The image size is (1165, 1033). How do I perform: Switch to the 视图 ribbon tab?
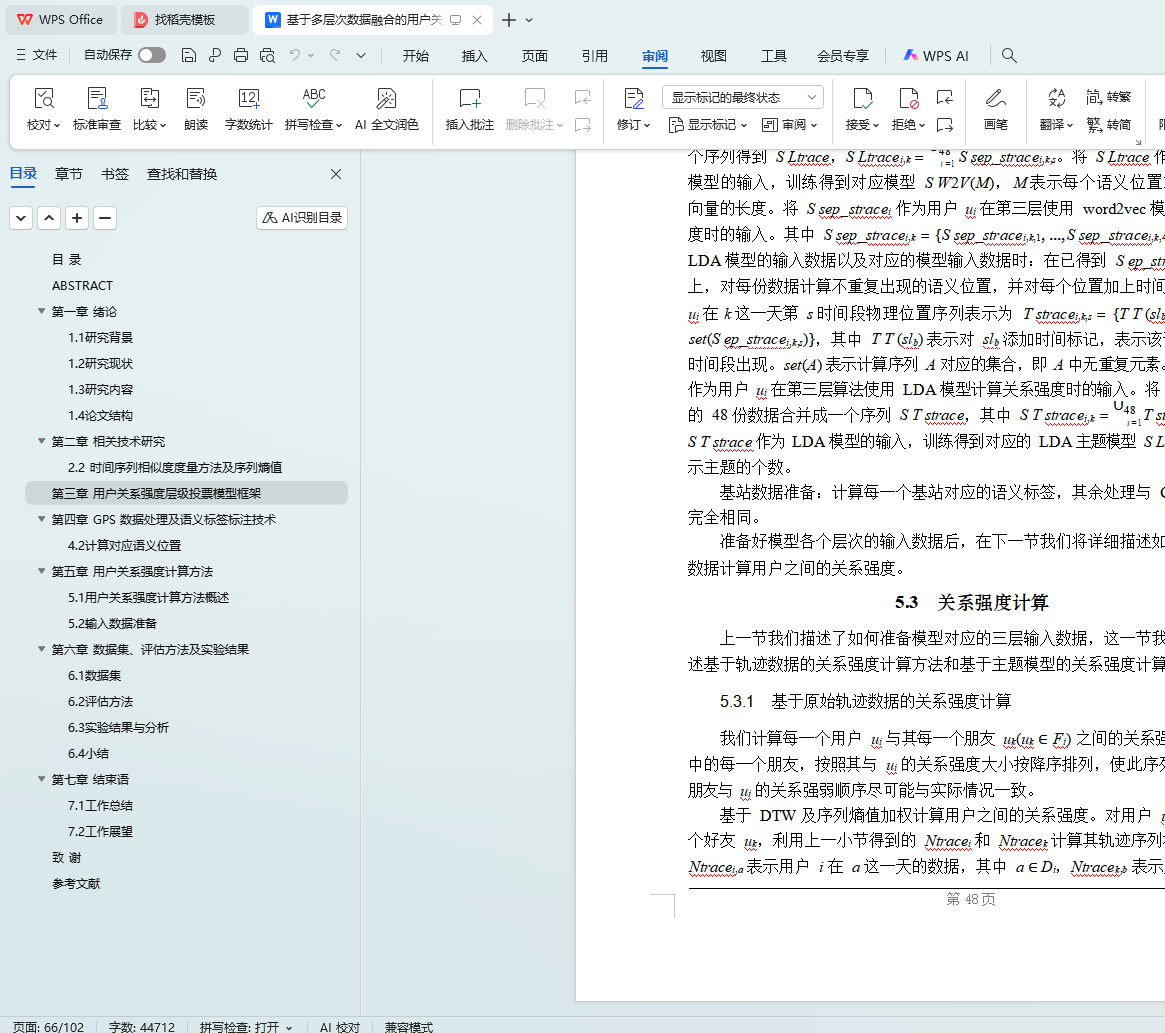713,56
